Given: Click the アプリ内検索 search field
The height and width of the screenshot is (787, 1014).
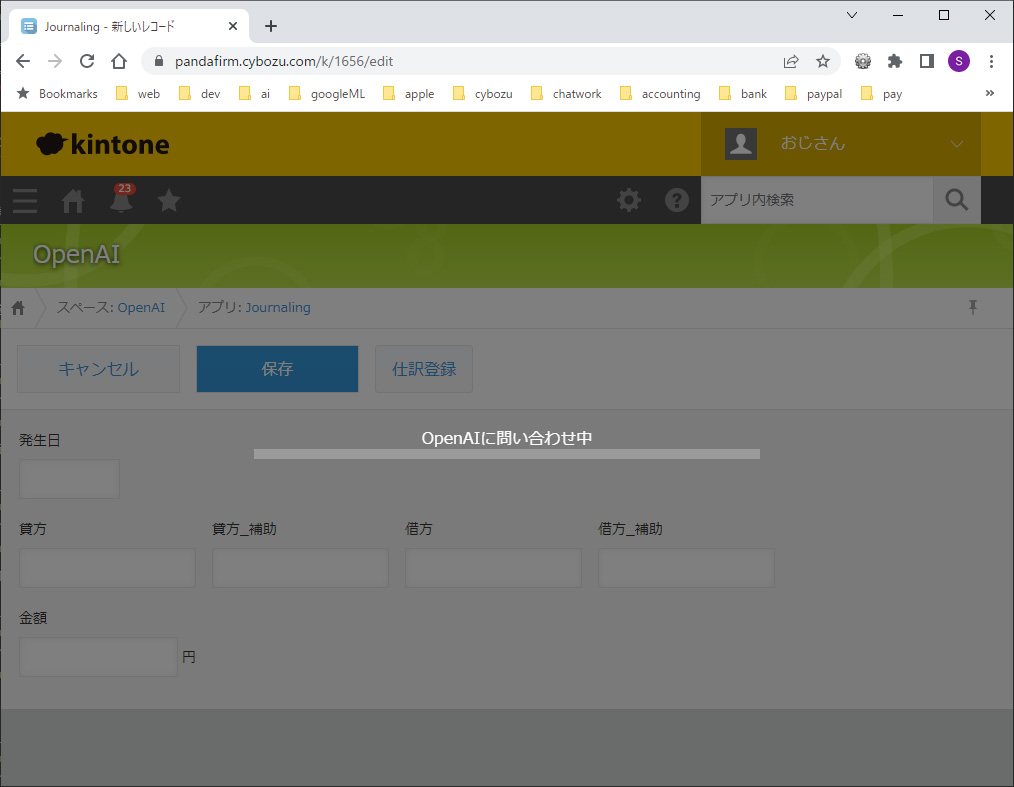Looking at the screenshot, I should [817, 200].
